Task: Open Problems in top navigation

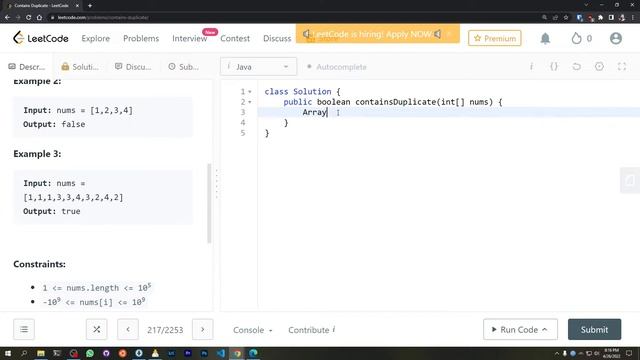Action: 141,38
